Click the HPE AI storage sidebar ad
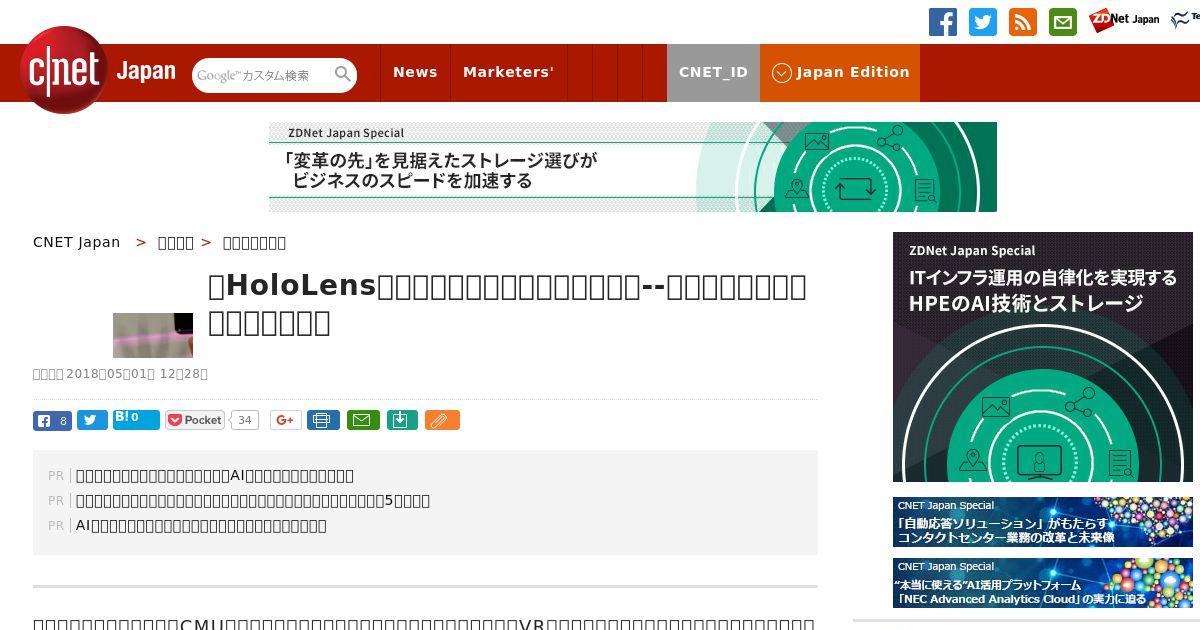Image resolution: width=1200 pixels, height=630 pixels. 1043,357
